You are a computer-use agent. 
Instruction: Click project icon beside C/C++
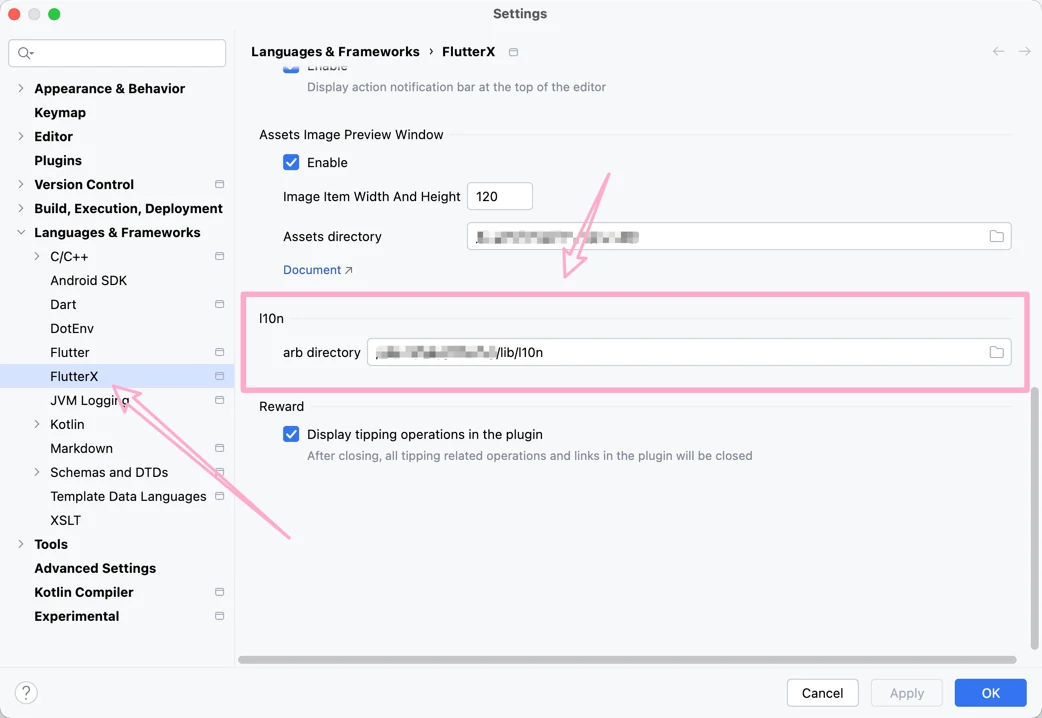coord(219,256)
